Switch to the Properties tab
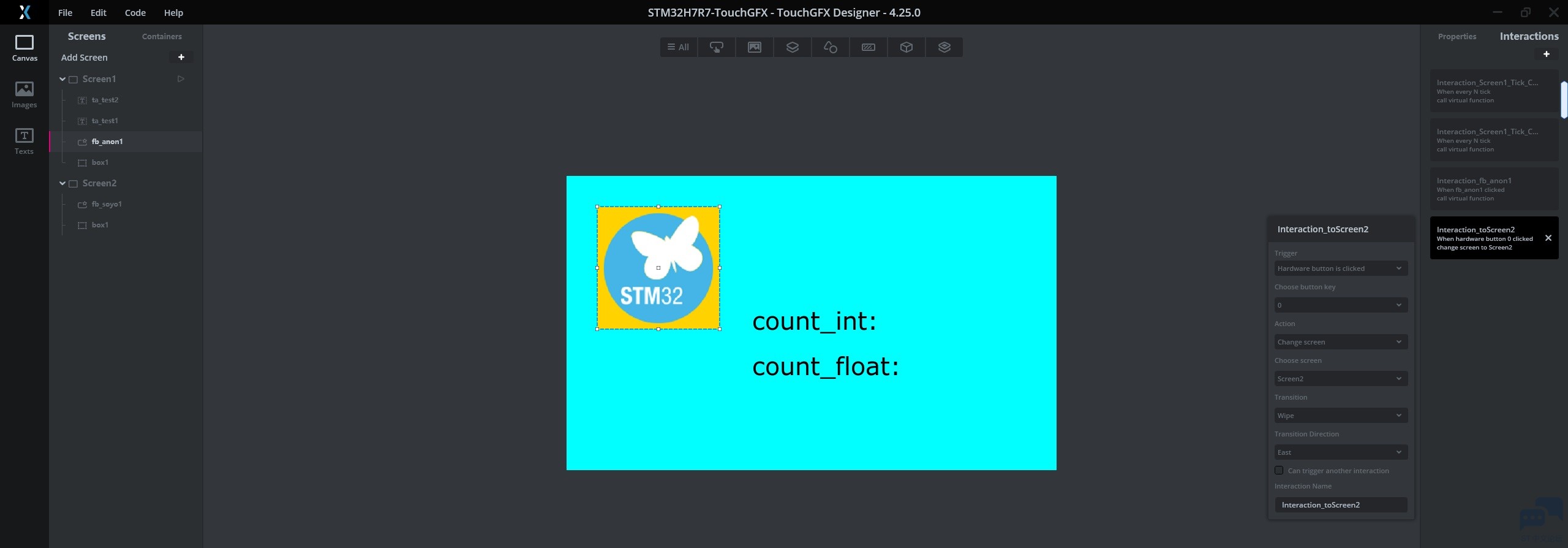The image size is (1568, 548). pyautogui.click(x=1457, y=37)
